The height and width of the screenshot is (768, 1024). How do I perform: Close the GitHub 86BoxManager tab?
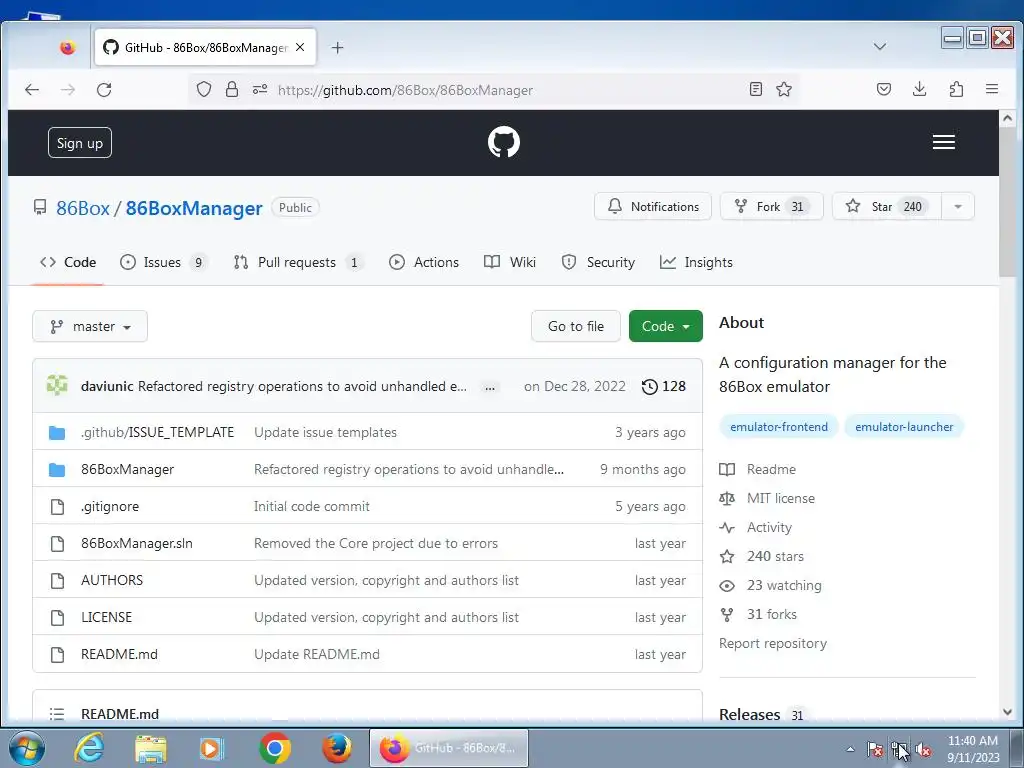click(300, 48)
